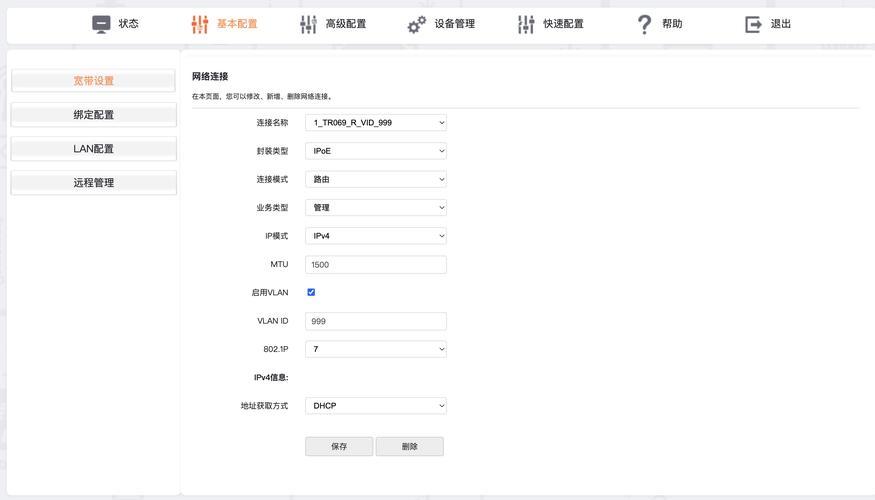Image resolution: width=875 pixels, height=500 pixels.
Task: Click the gears icon for 设备管理
Action: (x=416, y=24)
